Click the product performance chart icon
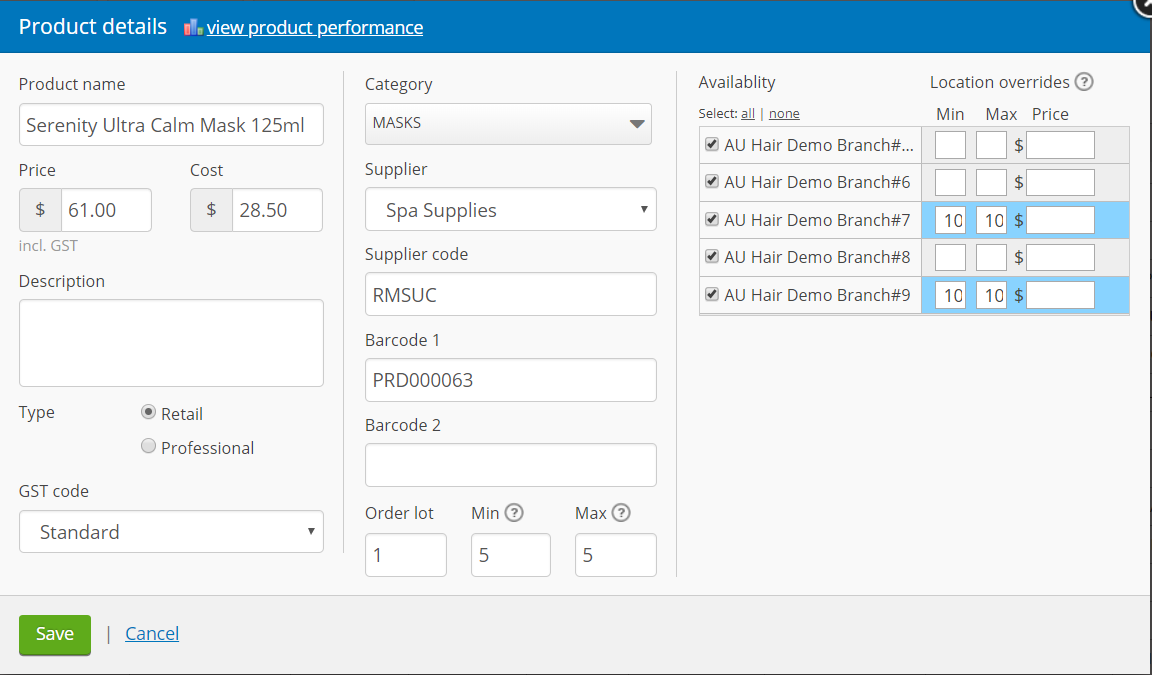Viewport: 1152px width, 675px height. tap(193, 28)
